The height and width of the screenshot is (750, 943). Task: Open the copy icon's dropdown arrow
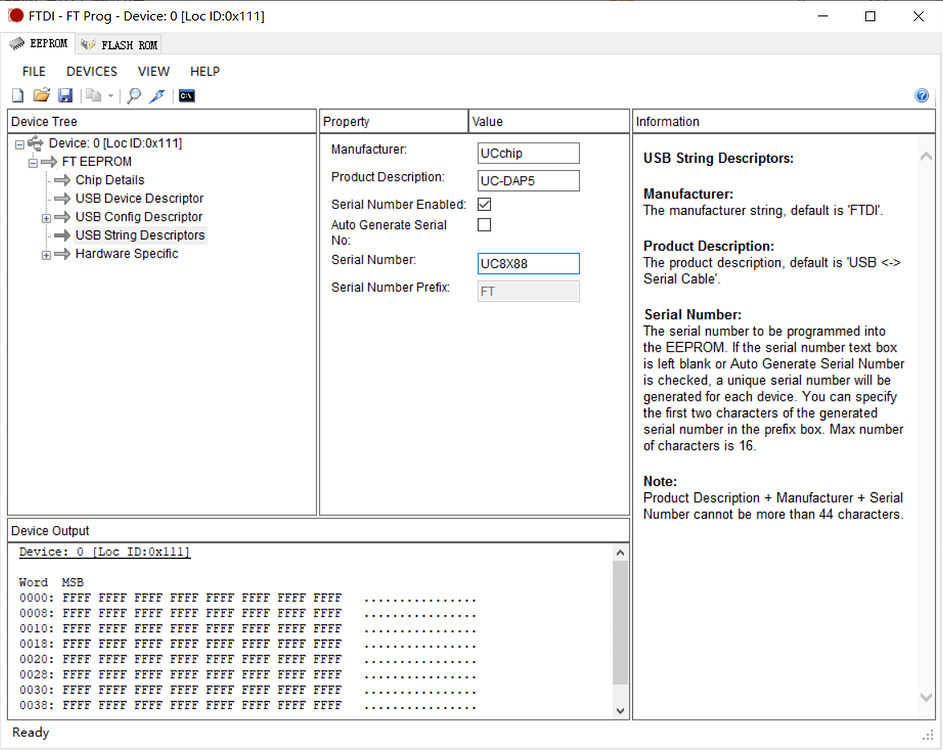110,97
